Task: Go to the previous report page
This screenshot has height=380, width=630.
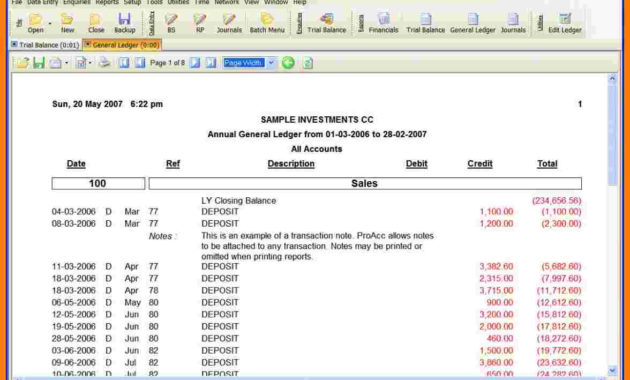Action: pyautogui.click(x=140, y=63)
